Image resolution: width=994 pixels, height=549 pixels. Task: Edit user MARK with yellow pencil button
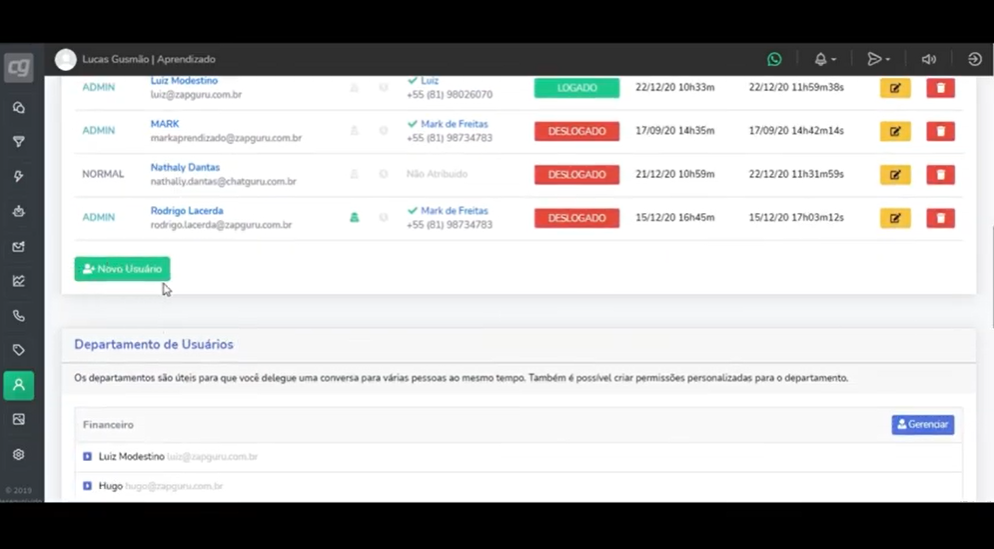click(x=895, y=131)
